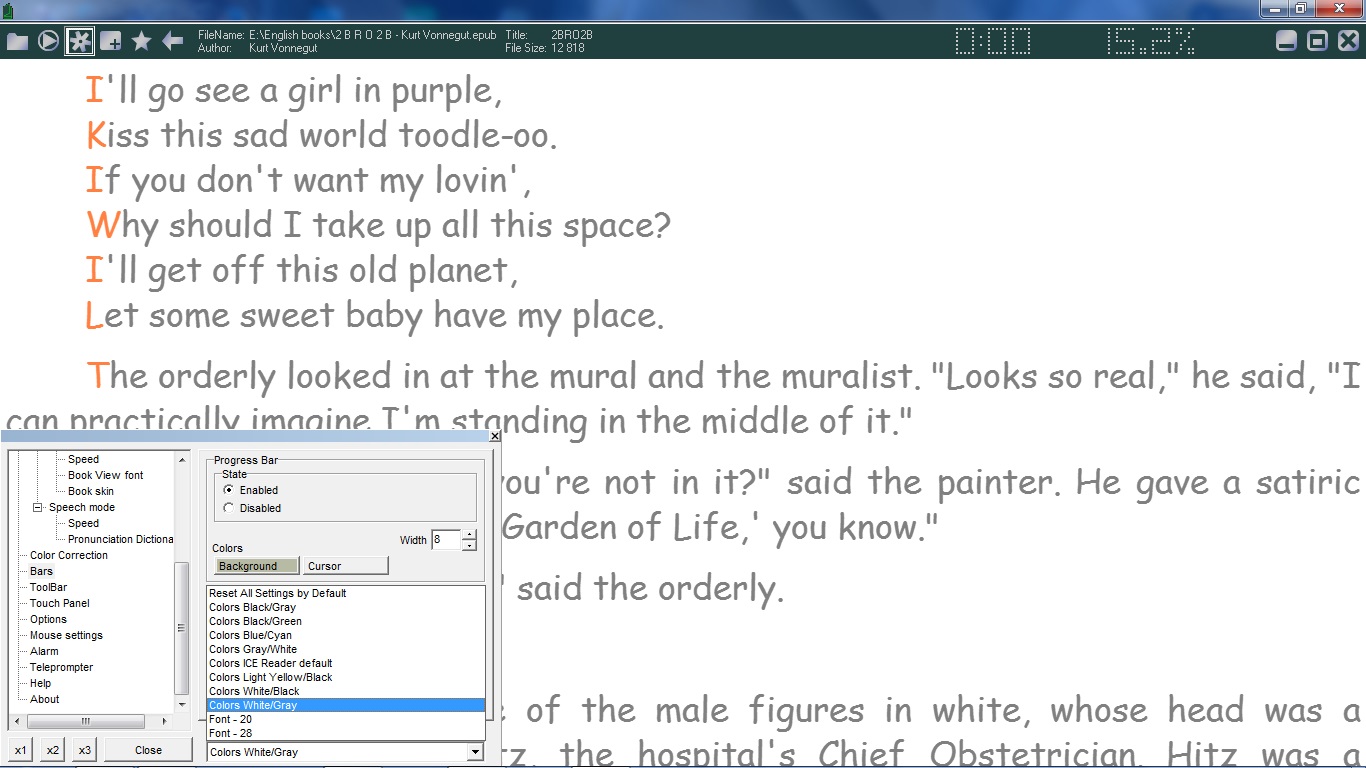Open bookmarks with the star icon
The image size is (1366, 768).
click(142, 41)
